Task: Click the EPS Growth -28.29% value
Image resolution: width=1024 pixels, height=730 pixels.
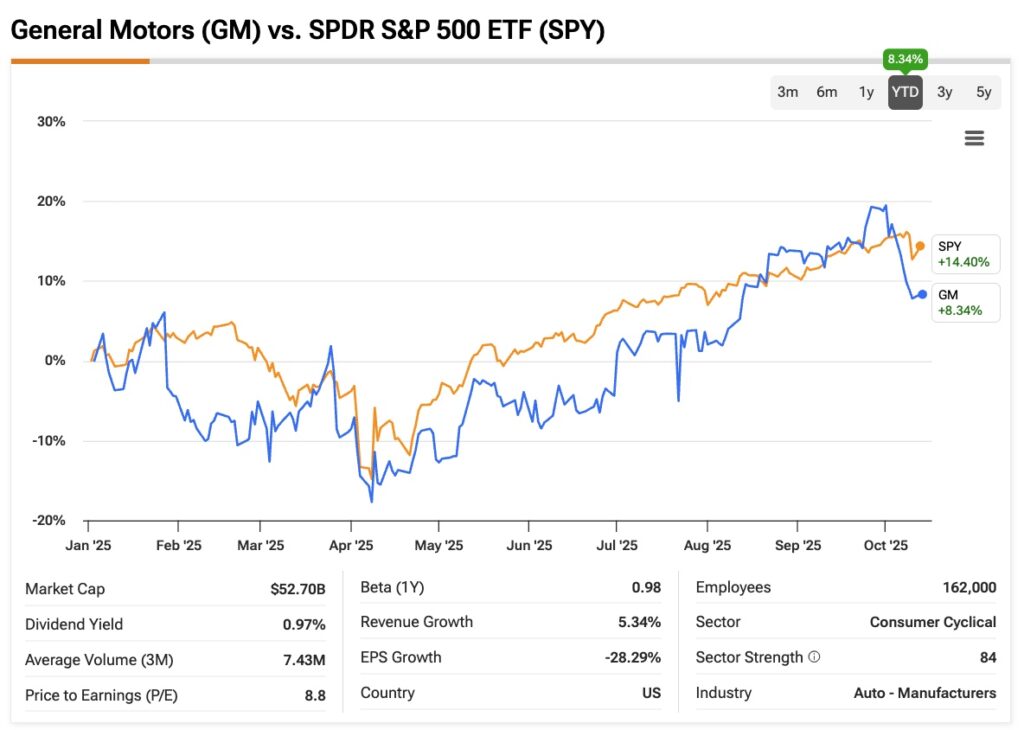Action: [x=631, y=657]
